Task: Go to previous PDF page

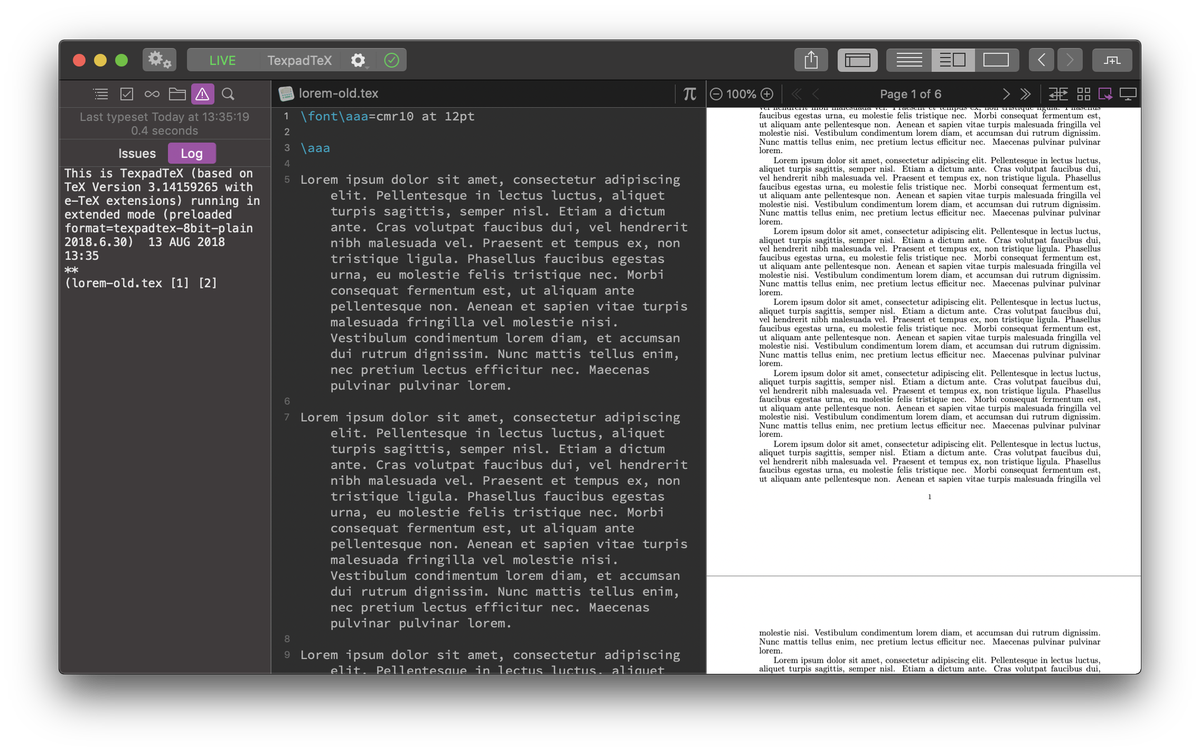Action: [816, 94]
